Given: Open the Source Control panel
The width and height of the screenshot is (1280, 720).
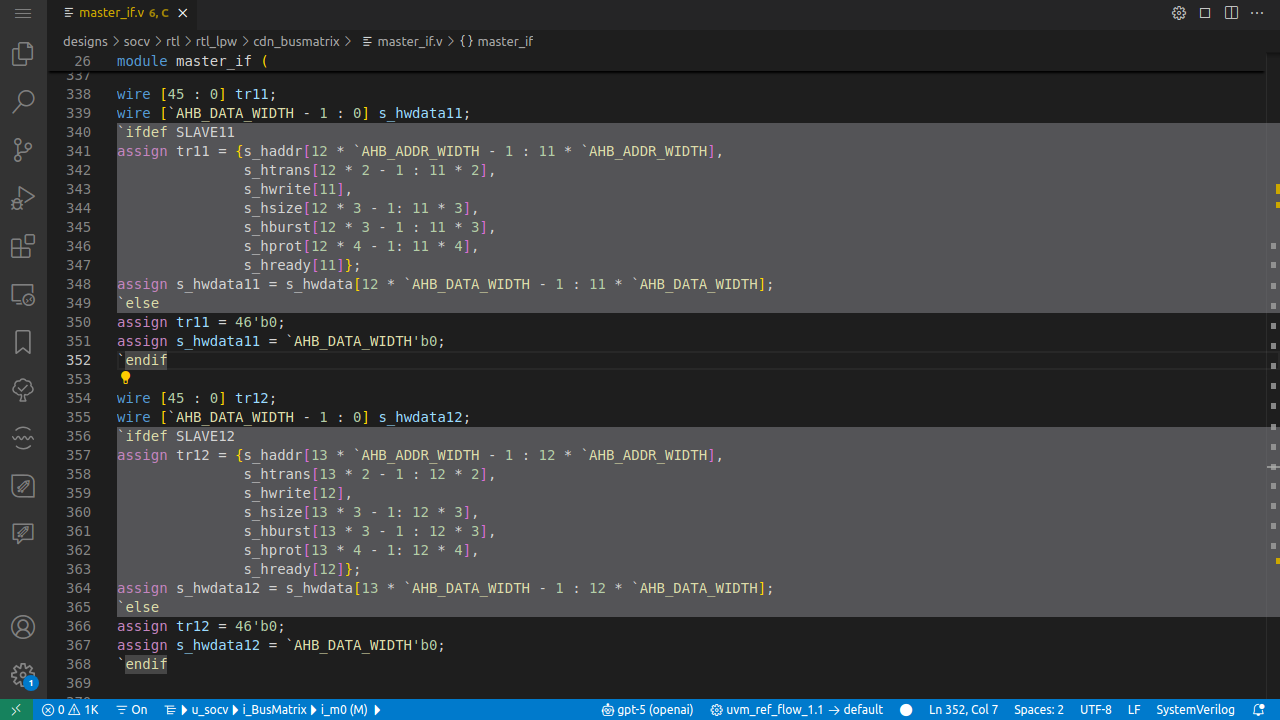Looking at the screenshot, I should click(22, 149).
